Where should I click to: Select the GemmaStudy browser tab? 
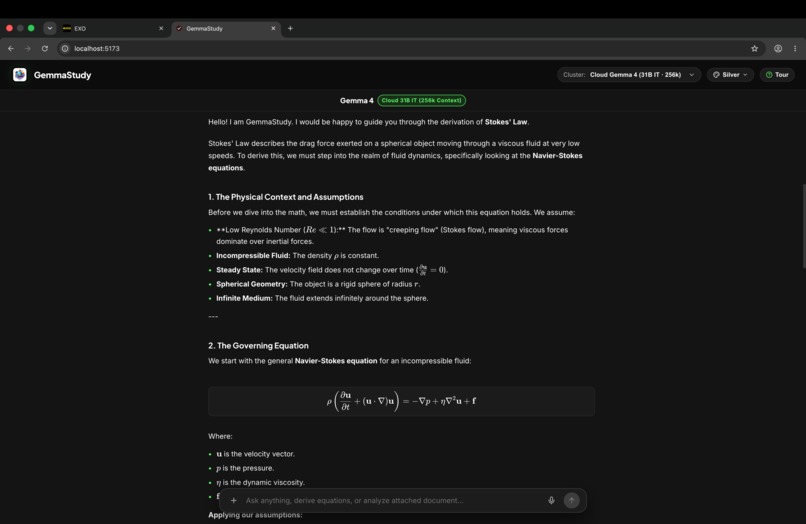(224, 29)
